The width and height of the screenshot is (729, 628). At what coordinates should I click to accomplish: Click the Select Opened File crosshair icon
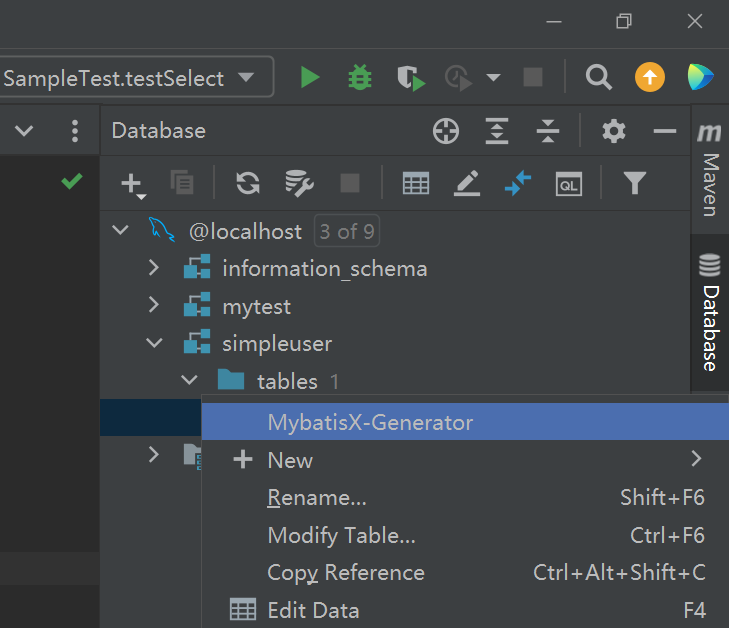[x=446, y=131]
